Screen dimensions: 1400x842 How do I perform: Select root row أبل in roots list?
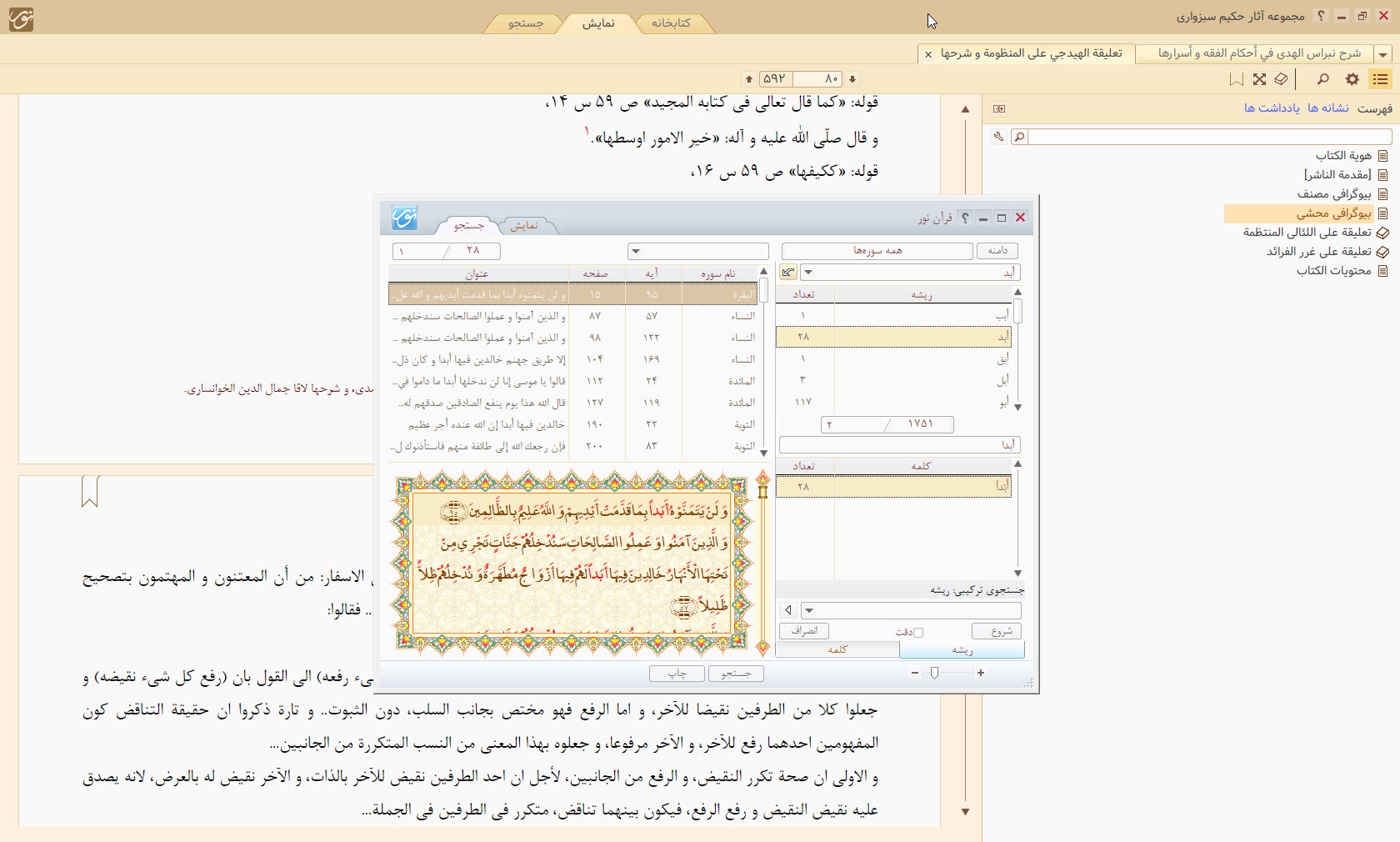[x=893, y=380]
